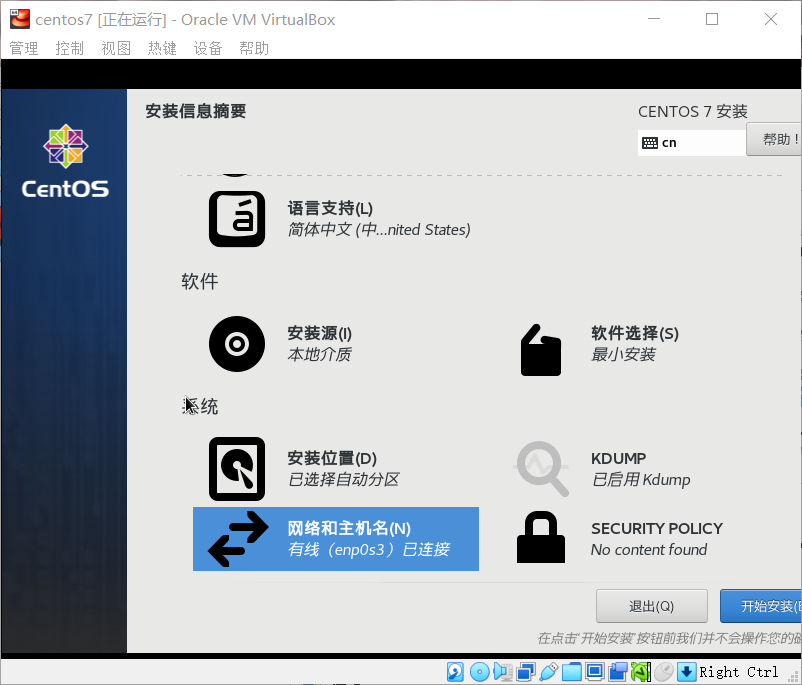
Task: Open the KDUMP magnifier icon
Action: pyautogui.click(x=541, y=469)
